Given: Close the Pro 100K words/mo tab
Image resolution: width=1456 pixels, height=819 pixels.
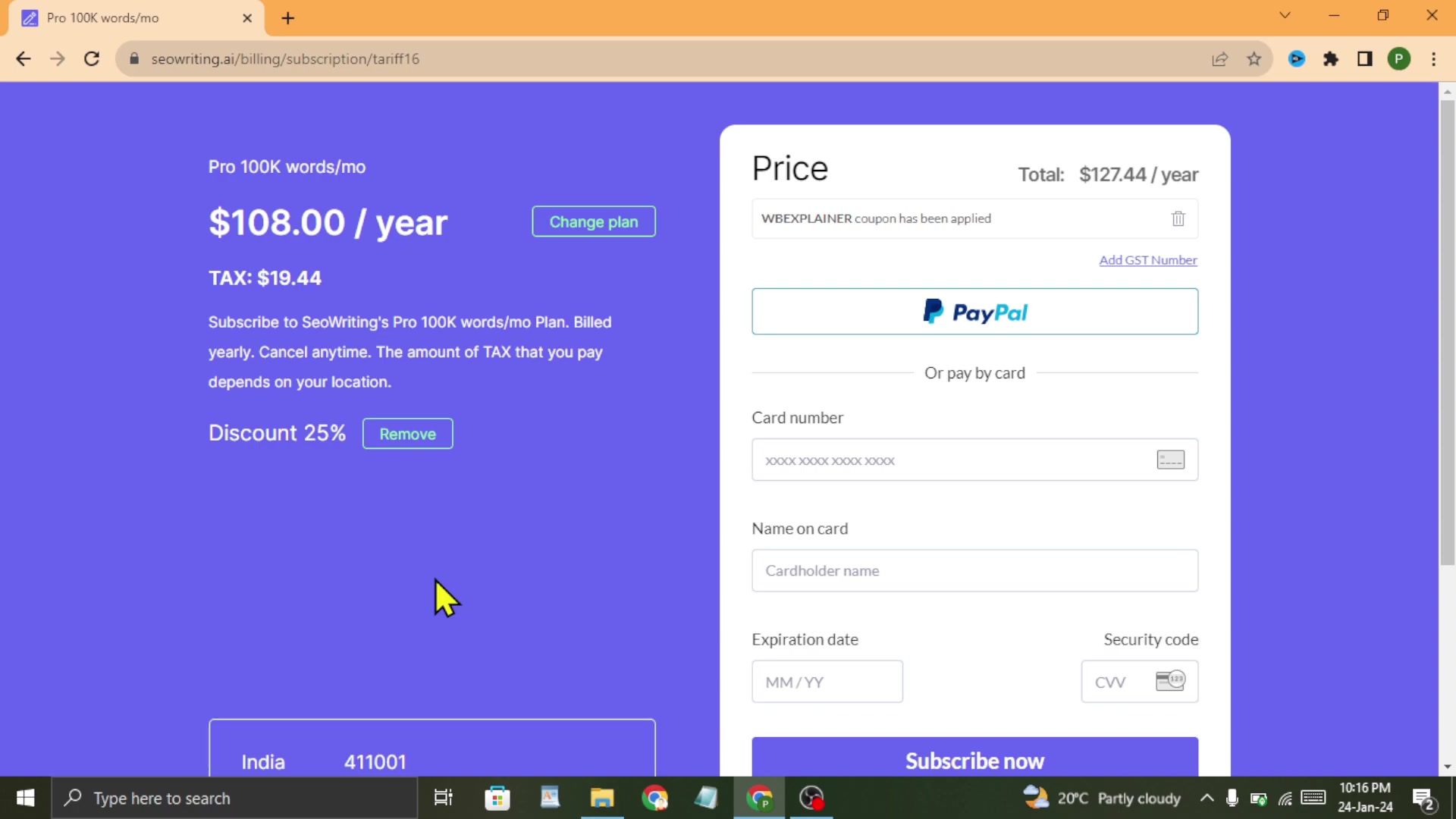Looking at the screenshot, I should (x=247, y=18).
